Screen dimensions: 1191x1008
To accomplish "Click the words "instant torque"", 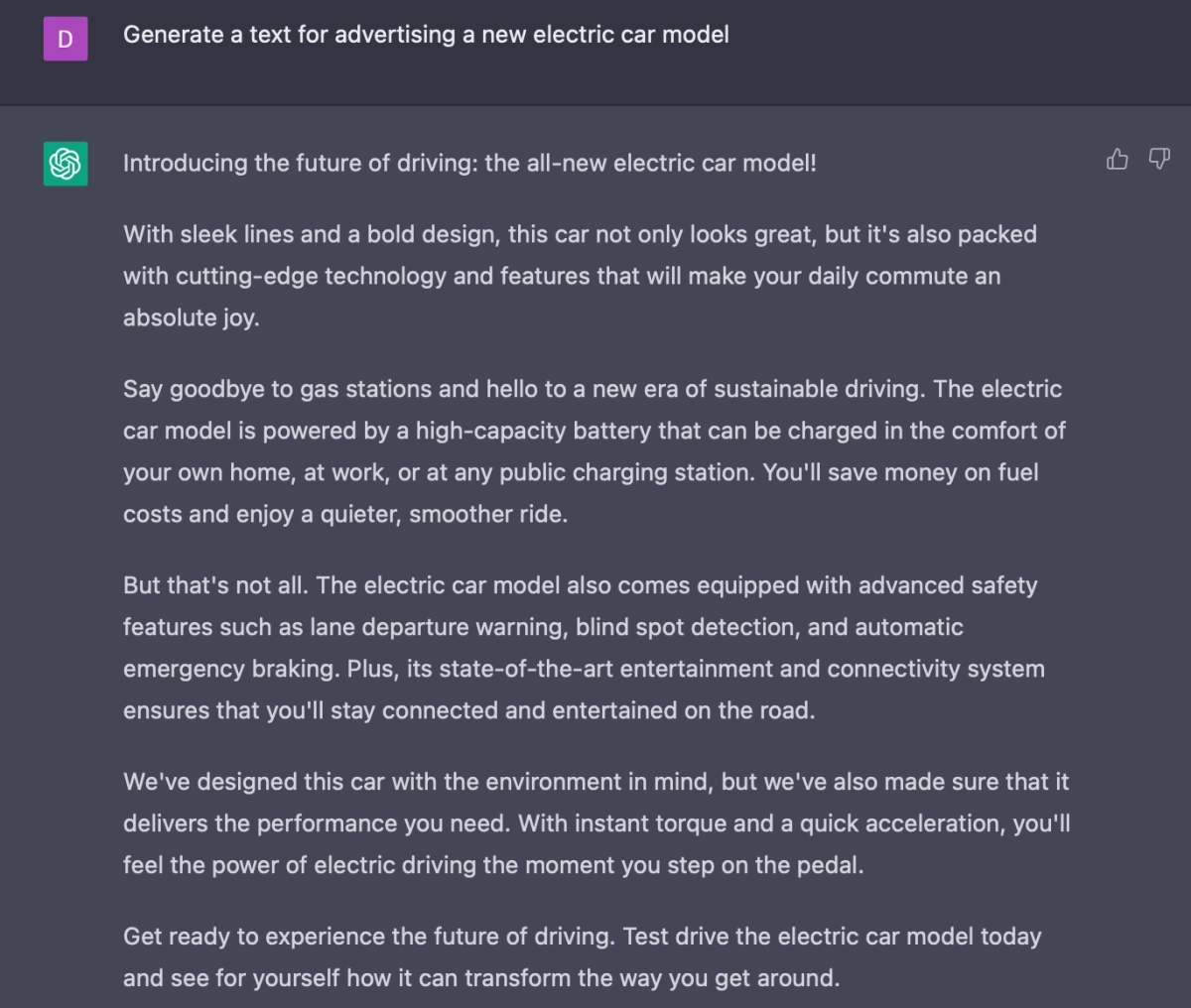I will coord(654,823).
